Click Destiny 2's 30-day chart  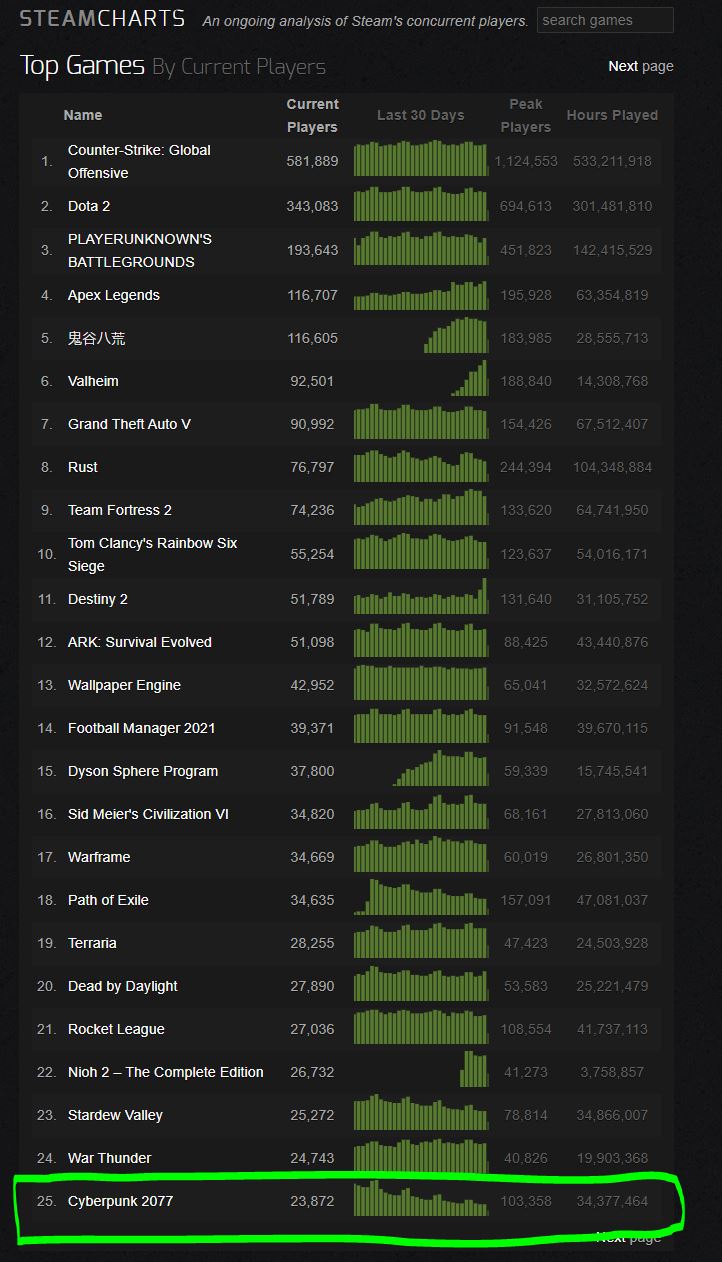pos(421,597)
